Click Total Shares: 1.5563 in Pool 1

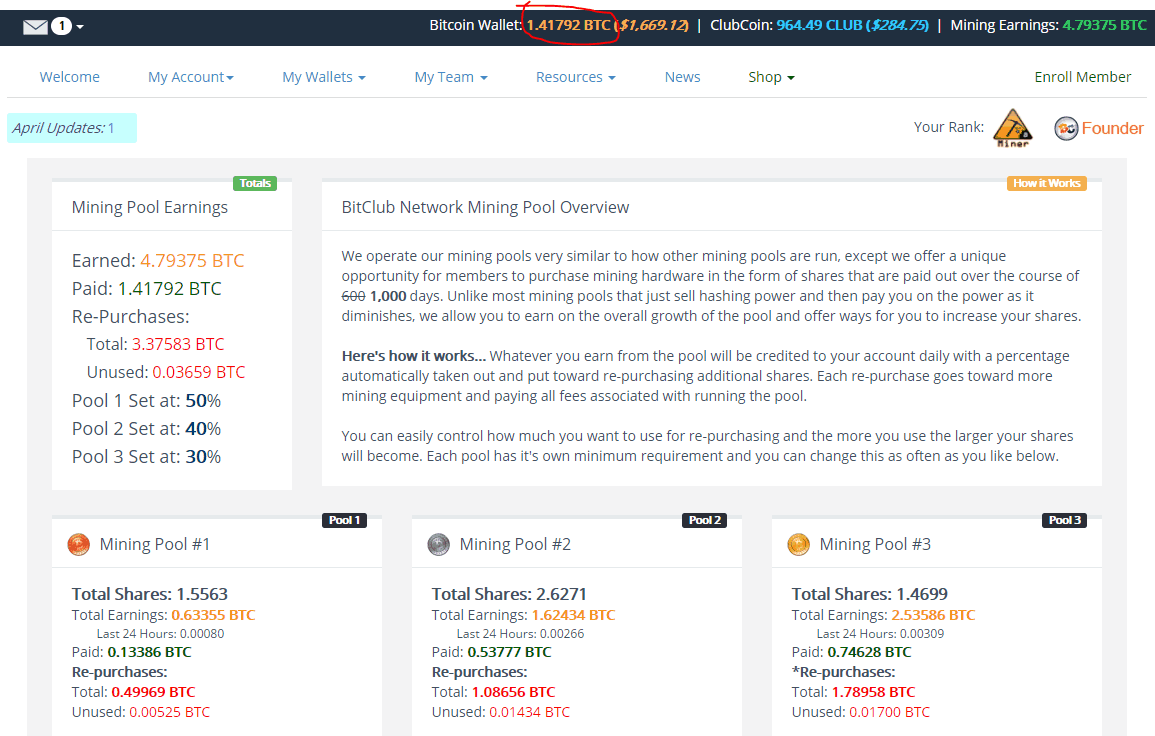(x=150, y=594)
